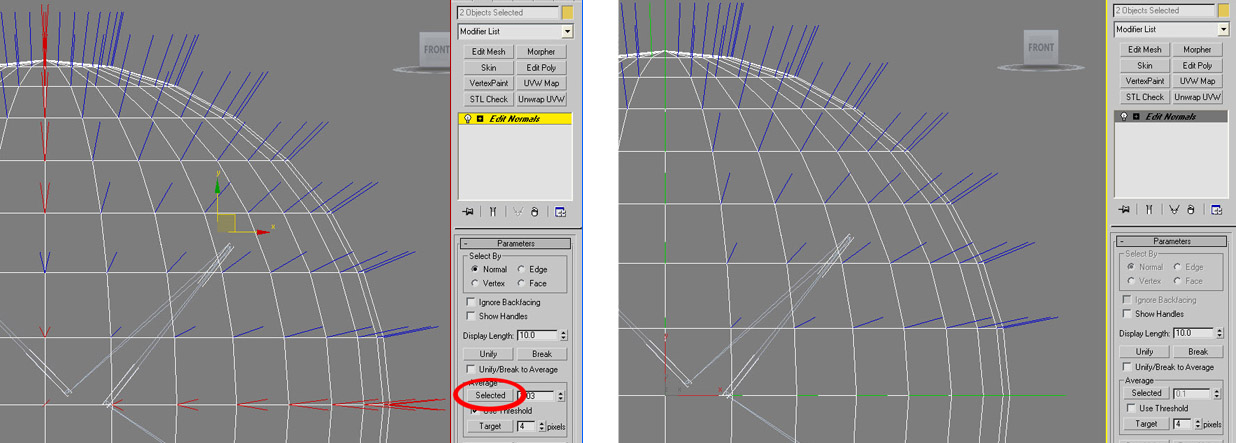Click the circled Selected button under Average
This screenshot has height=443, width=1236.
point(490,395)
